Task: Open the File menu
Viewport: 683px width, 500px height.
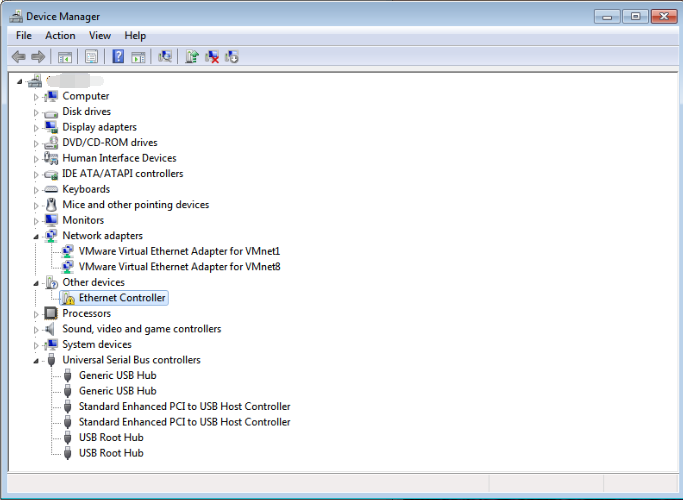Action: point(24,36)
